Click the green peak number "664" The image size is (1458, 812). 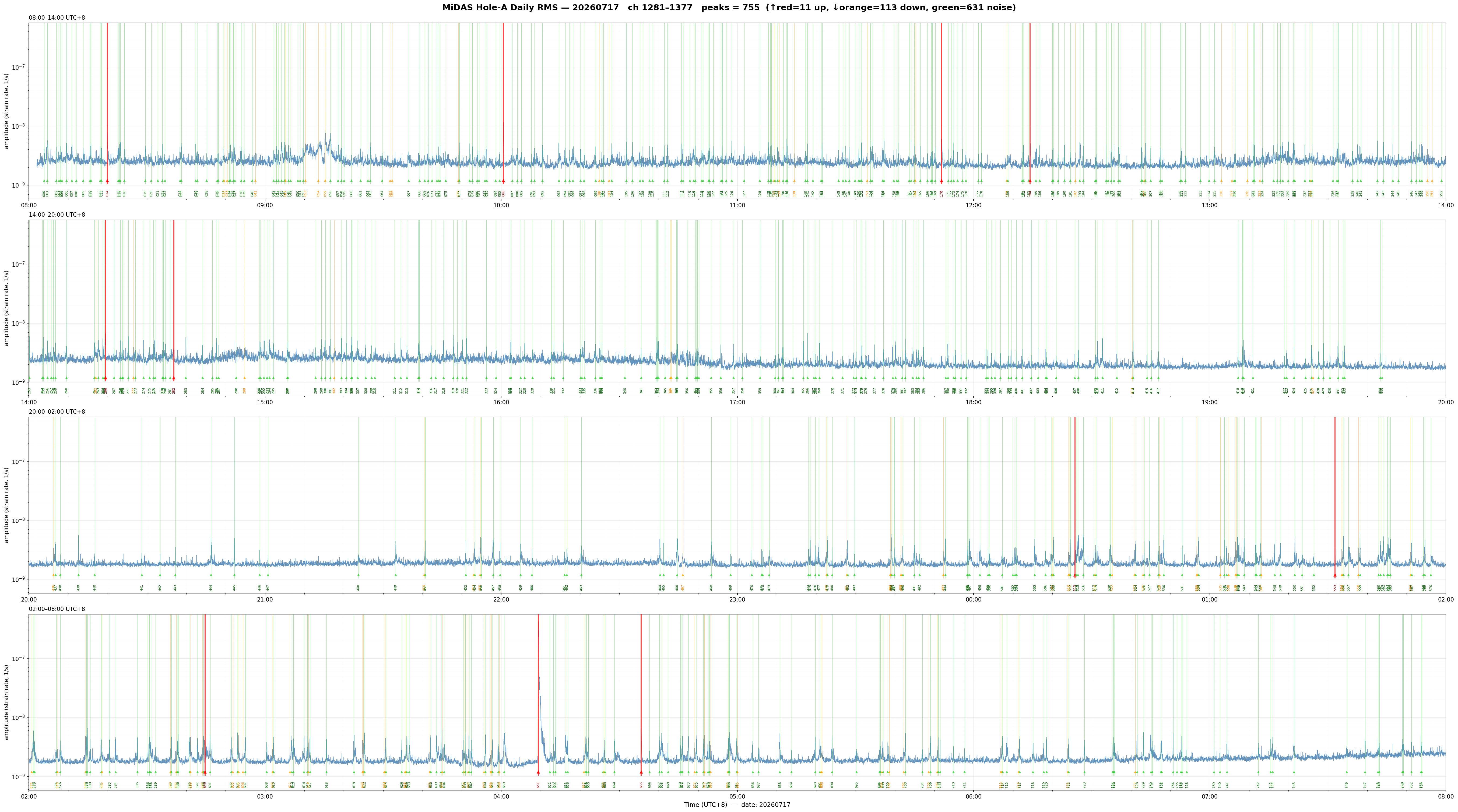click(614, 785)
